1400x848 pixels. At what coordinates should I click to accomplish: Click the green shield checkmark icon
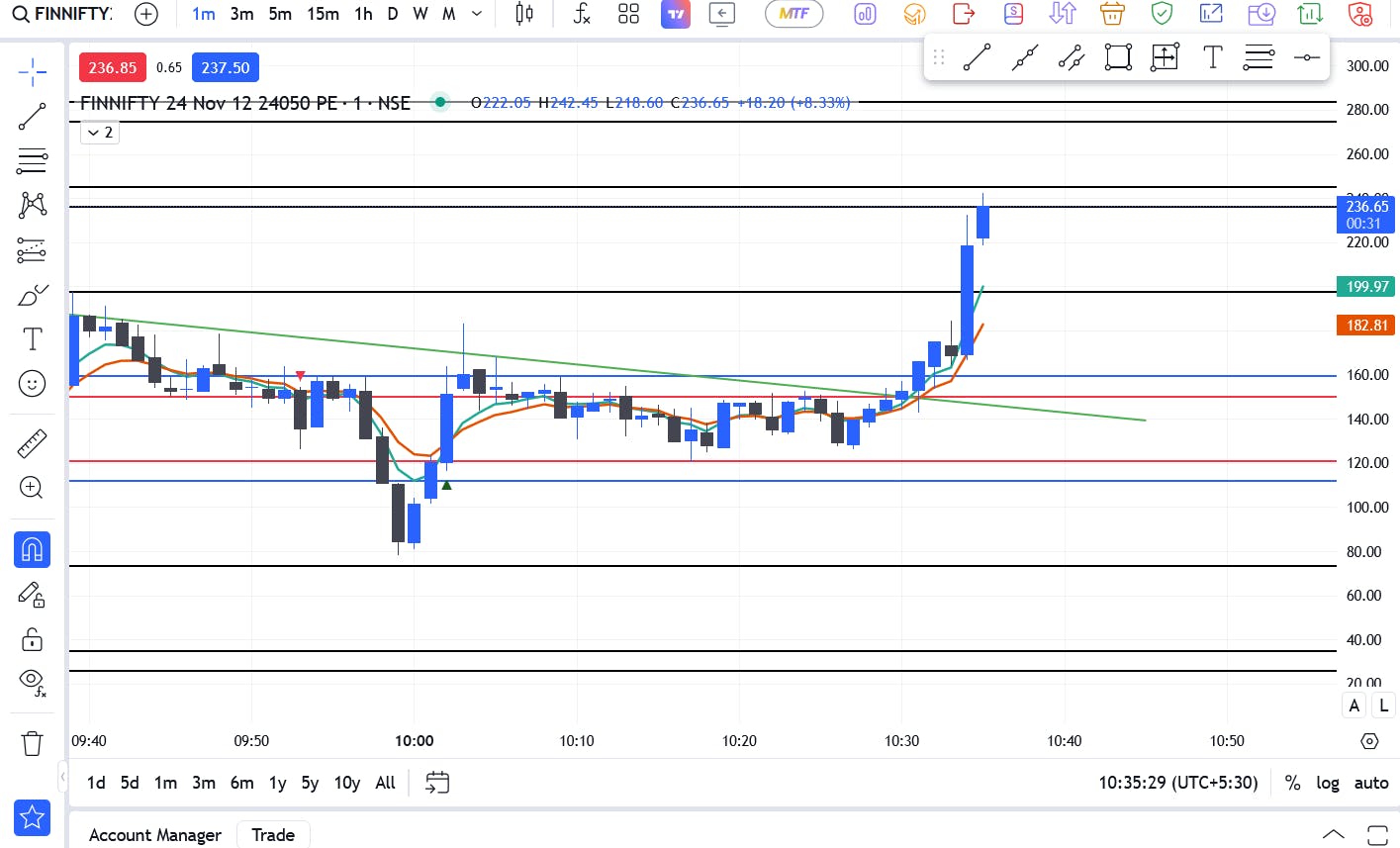(1162, 14)
